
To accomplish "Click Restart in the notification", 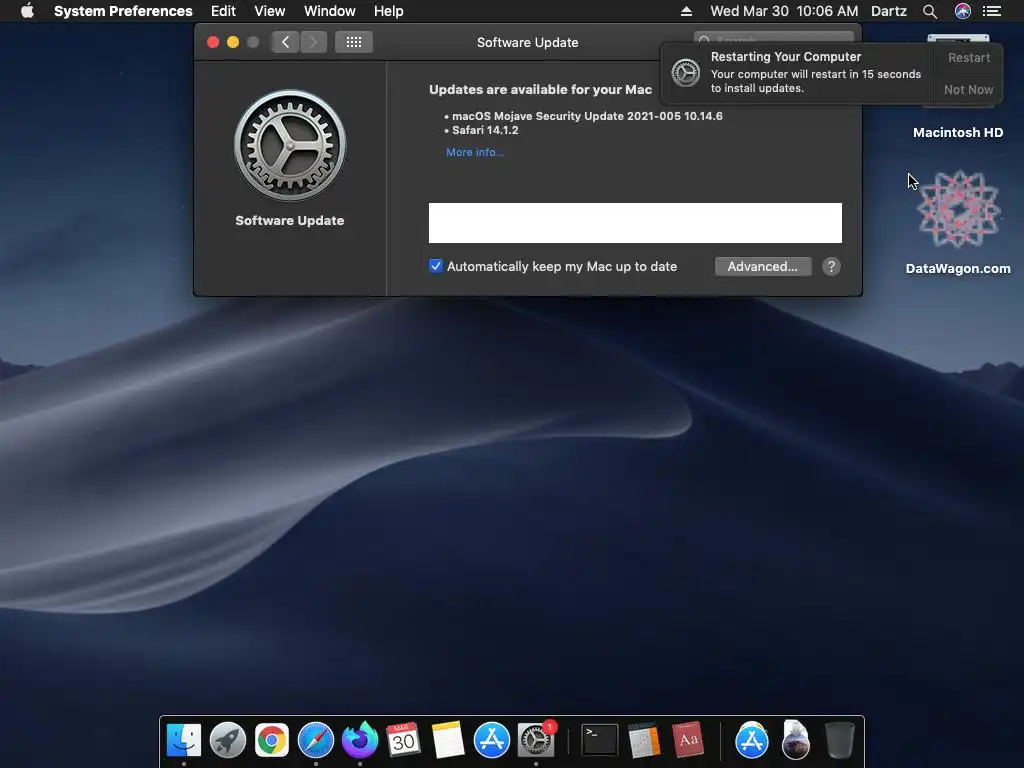I will pyautogui.click(x=969, y=57).
